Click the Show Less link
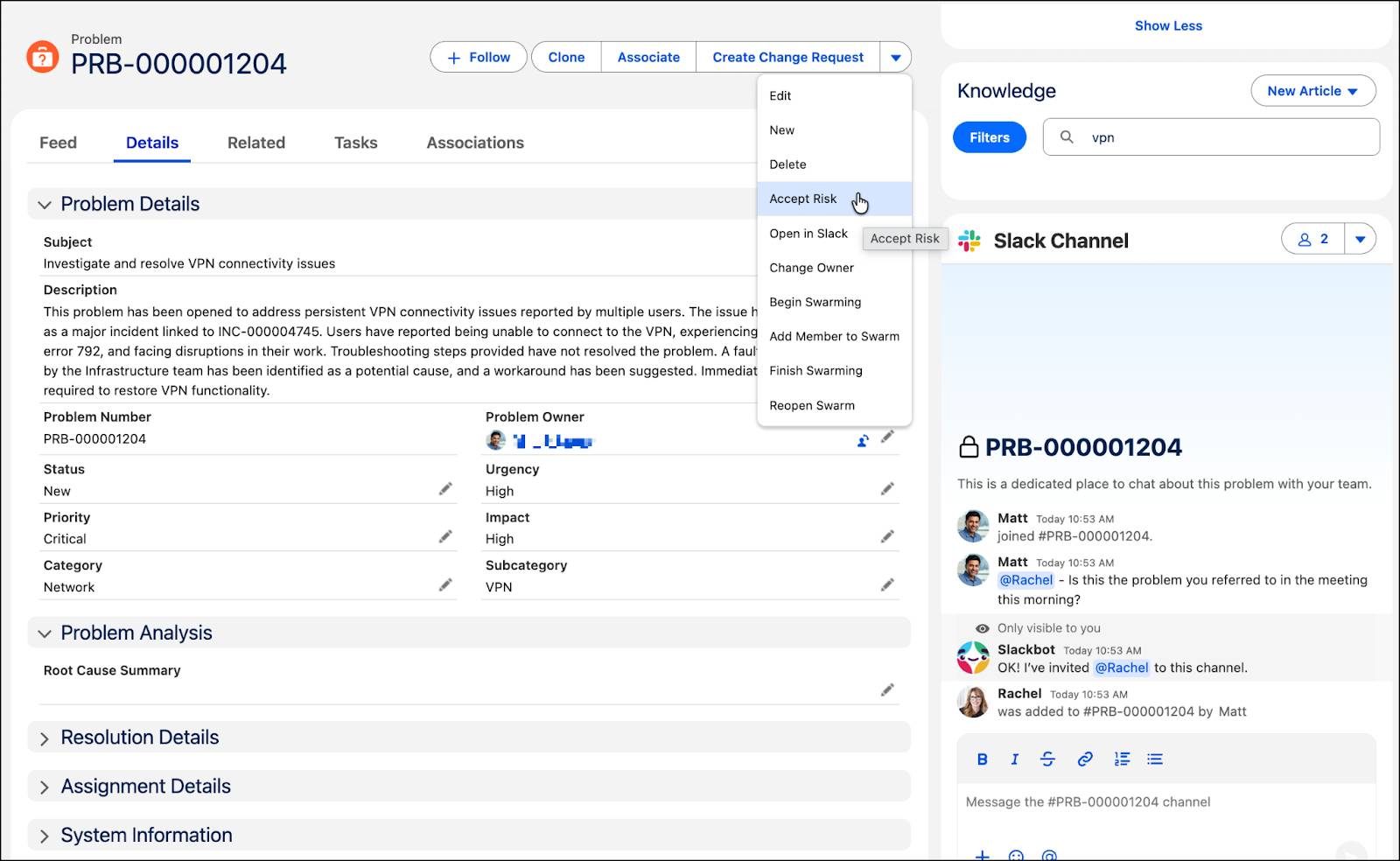The width and height of the screenshot is (1400, 861). [x=1168, y=26]
